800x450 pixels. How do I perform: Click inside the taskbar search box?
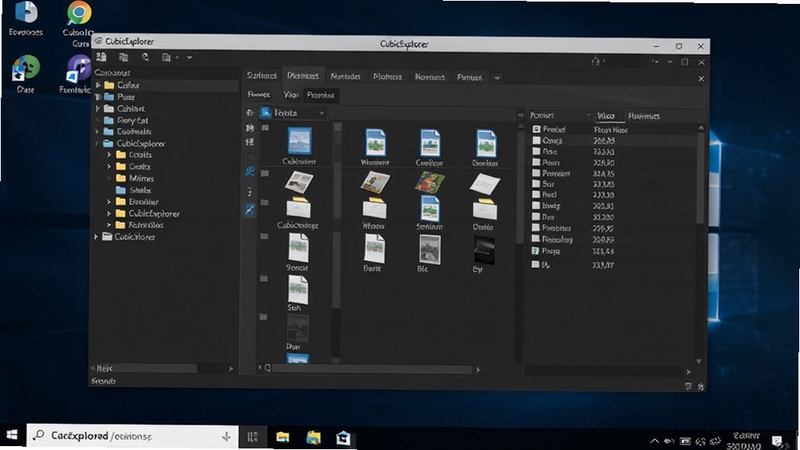pos(132,436)
